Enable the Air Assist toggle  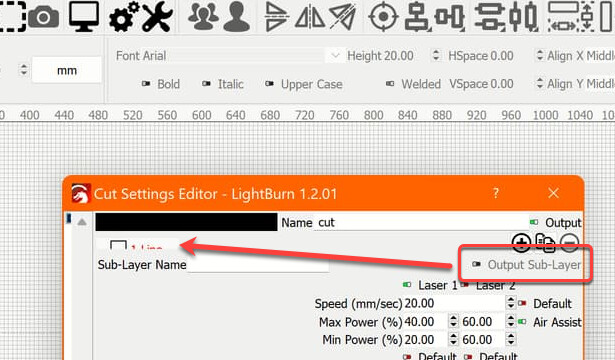pos(522,322)
